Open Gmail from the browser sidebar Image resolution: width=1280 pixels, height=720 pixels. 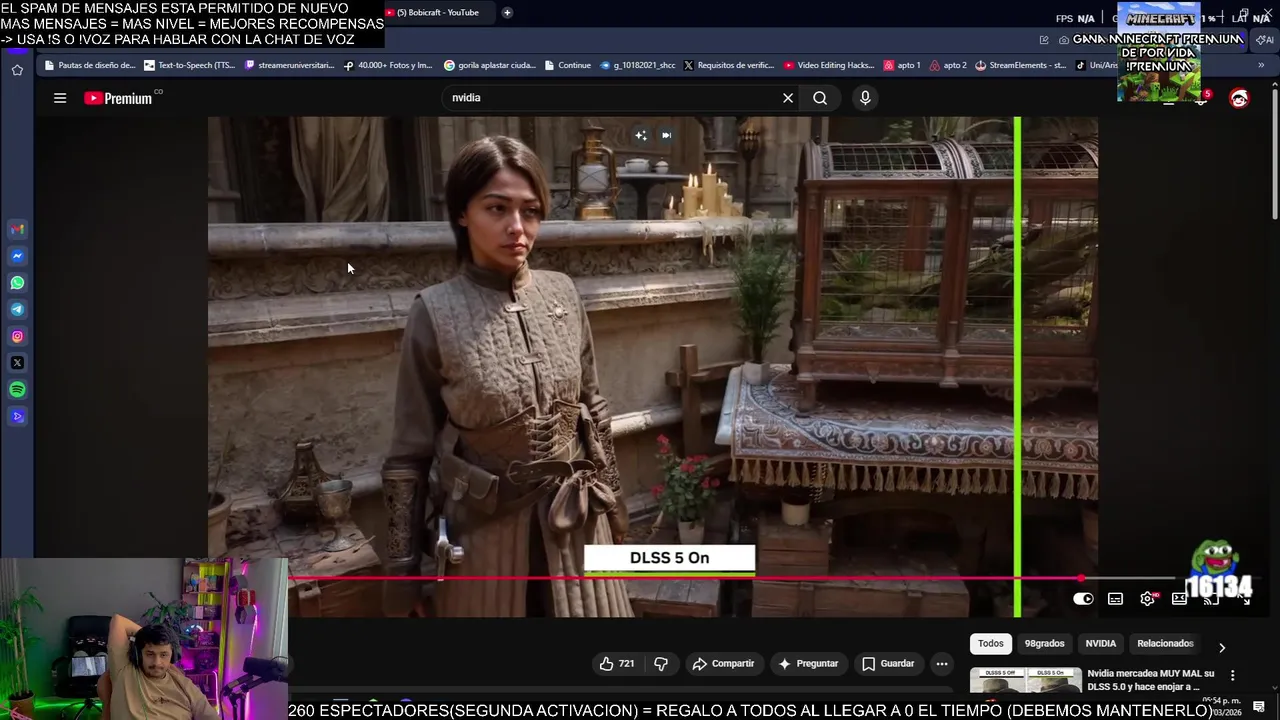coord(17,229)
